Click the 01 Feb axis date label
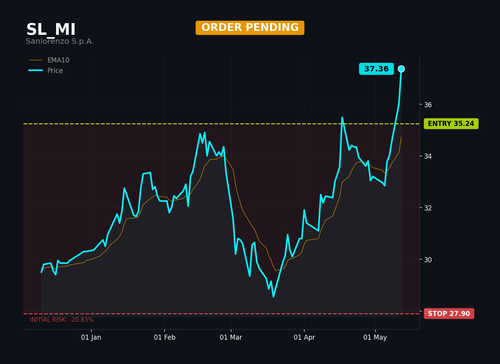This screenshot has width=500, height=364. [164, 338]
